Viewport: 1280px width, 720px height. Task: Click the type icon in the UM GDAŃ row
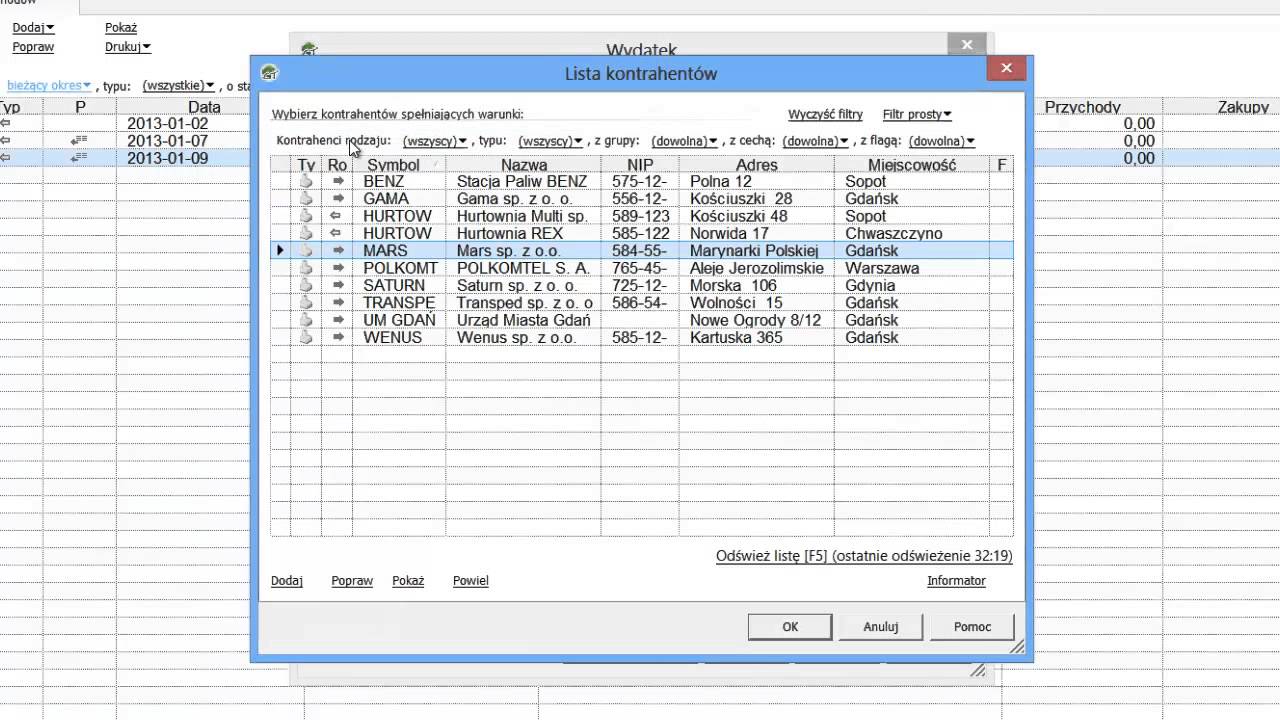coord(306,320)
